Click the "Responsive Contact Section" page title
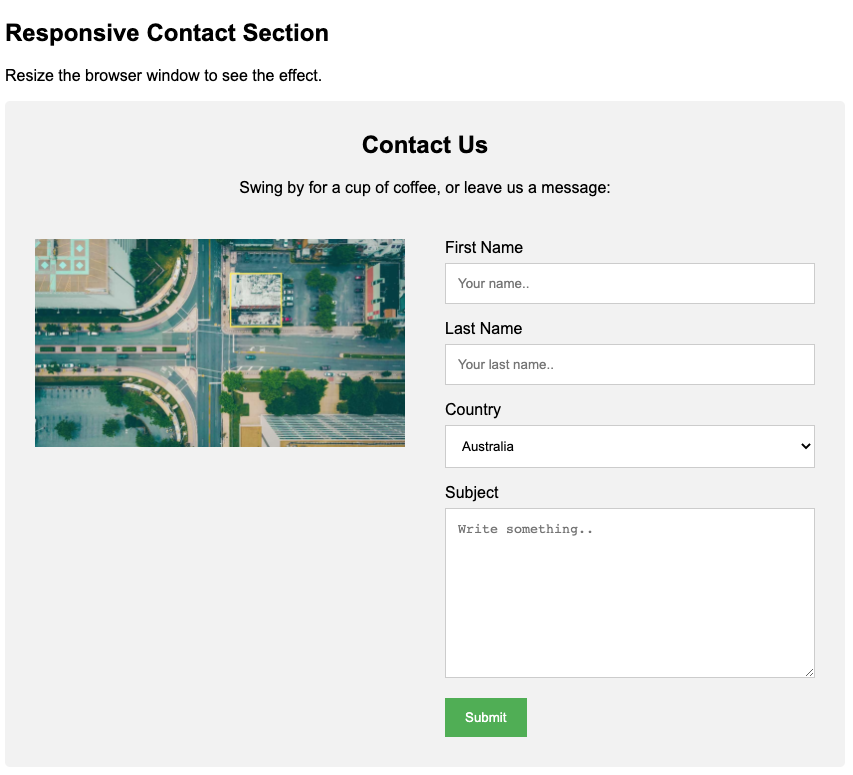853x775 pixels. coord(167,33)
